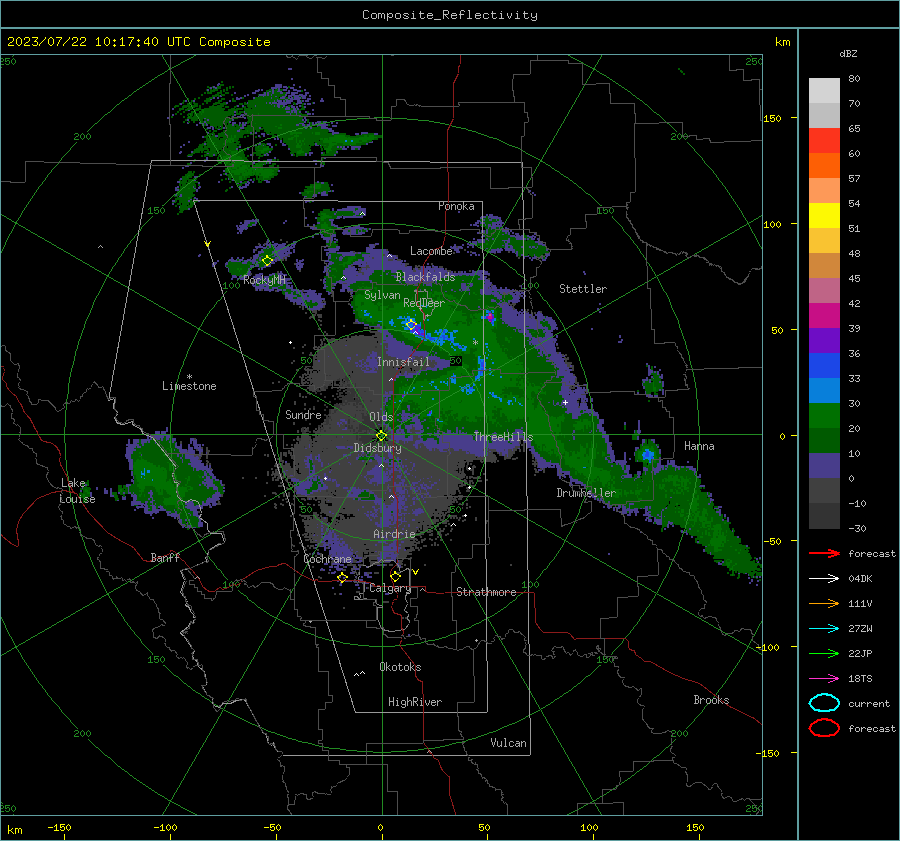The width and height of the screenshot is (900, 841).
Task: Click the Blackfalds city label
Action: click(425, 277)
